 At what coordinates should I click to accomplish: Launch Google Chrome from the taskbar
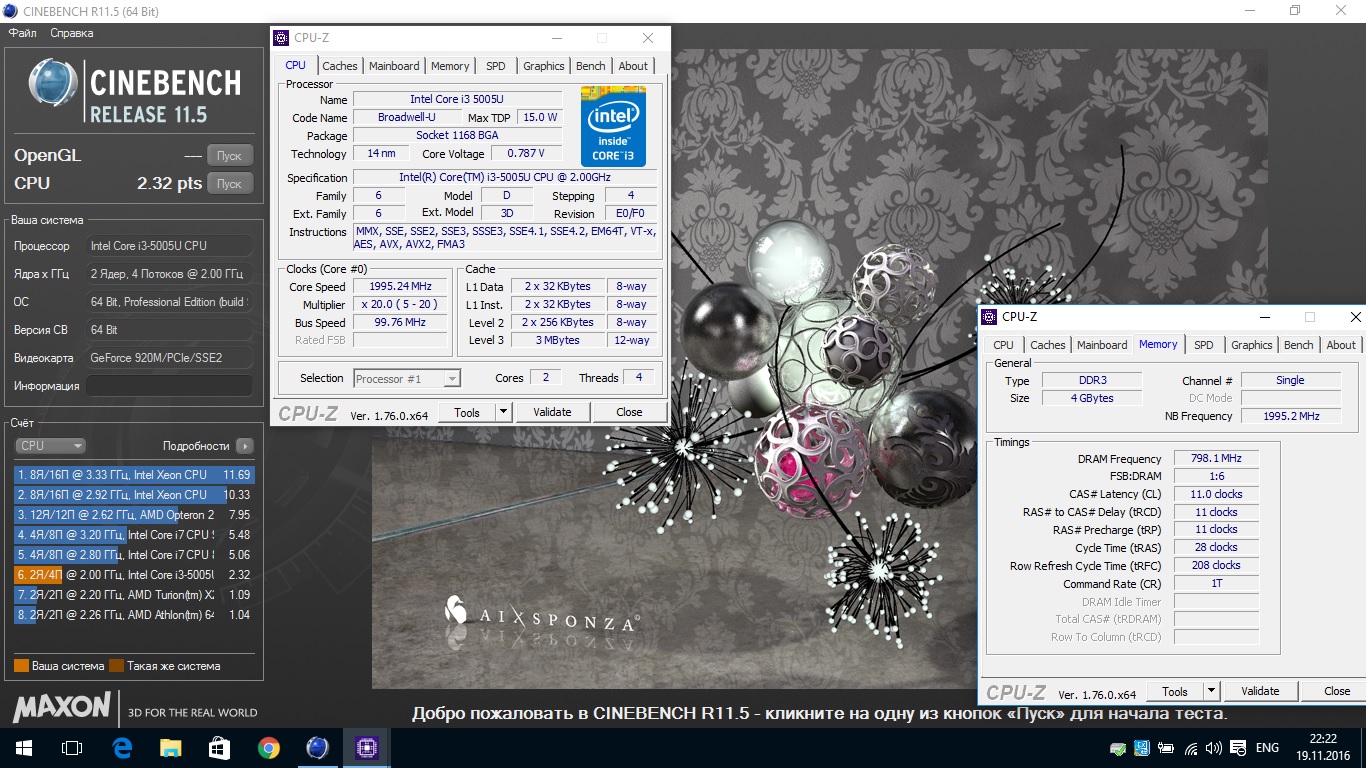click(269, 747)
